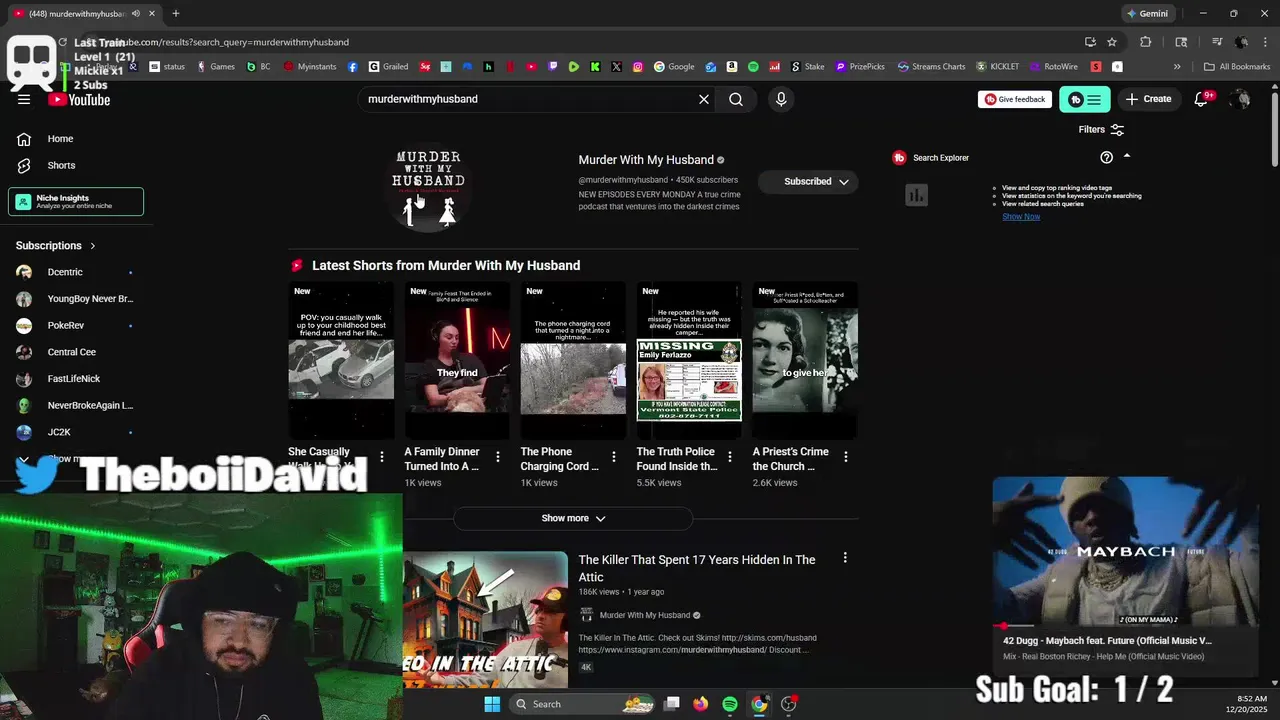Open the 'Games' bookmark

[216, 67]
